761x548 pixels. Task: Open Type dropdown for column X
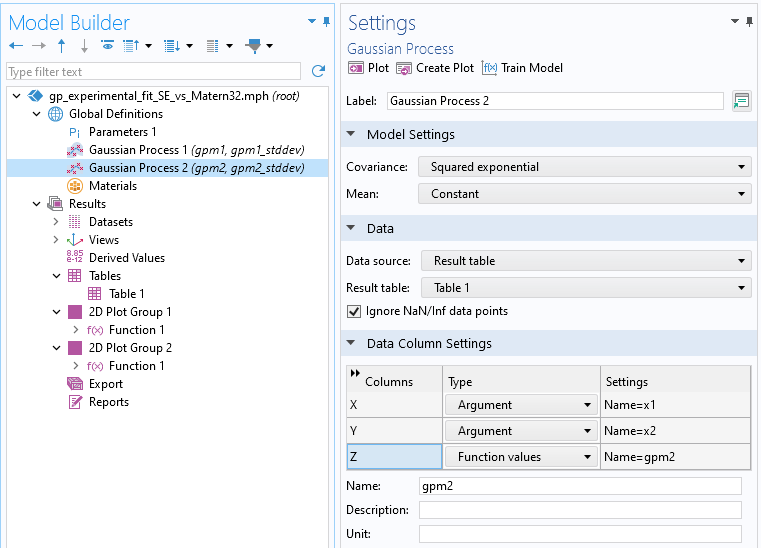click(521, 405)
